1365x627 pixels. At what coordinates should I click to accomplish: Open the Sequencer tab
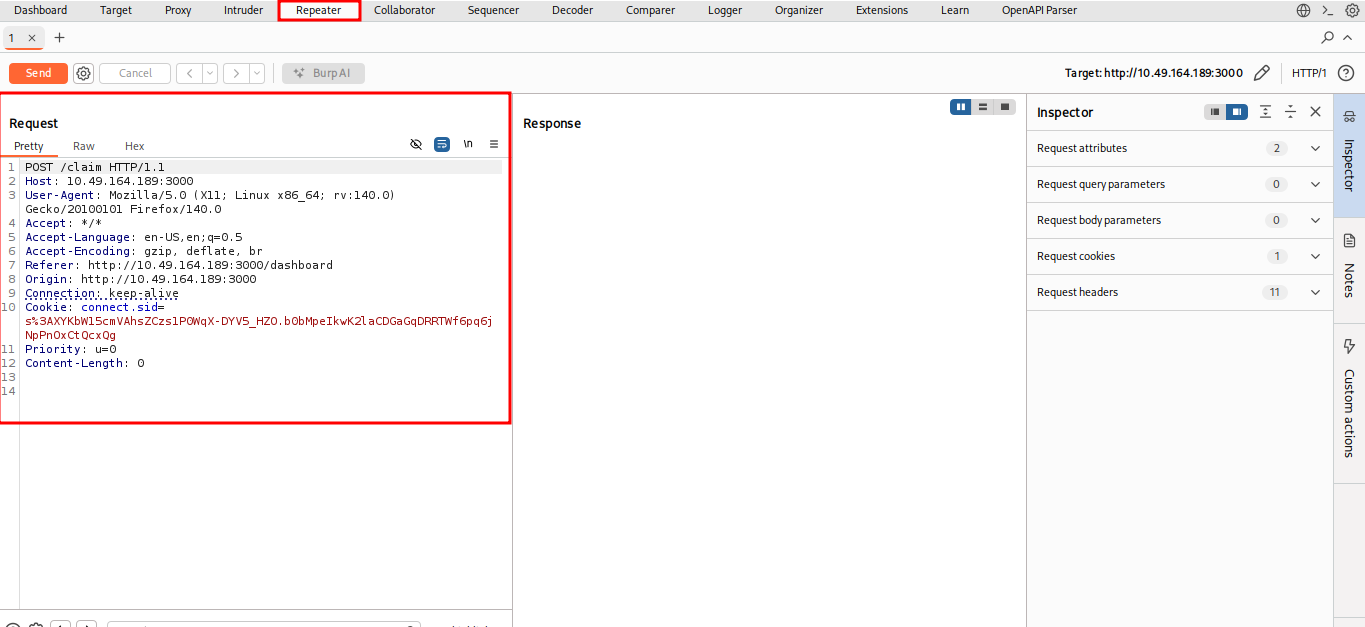point(494,10)
